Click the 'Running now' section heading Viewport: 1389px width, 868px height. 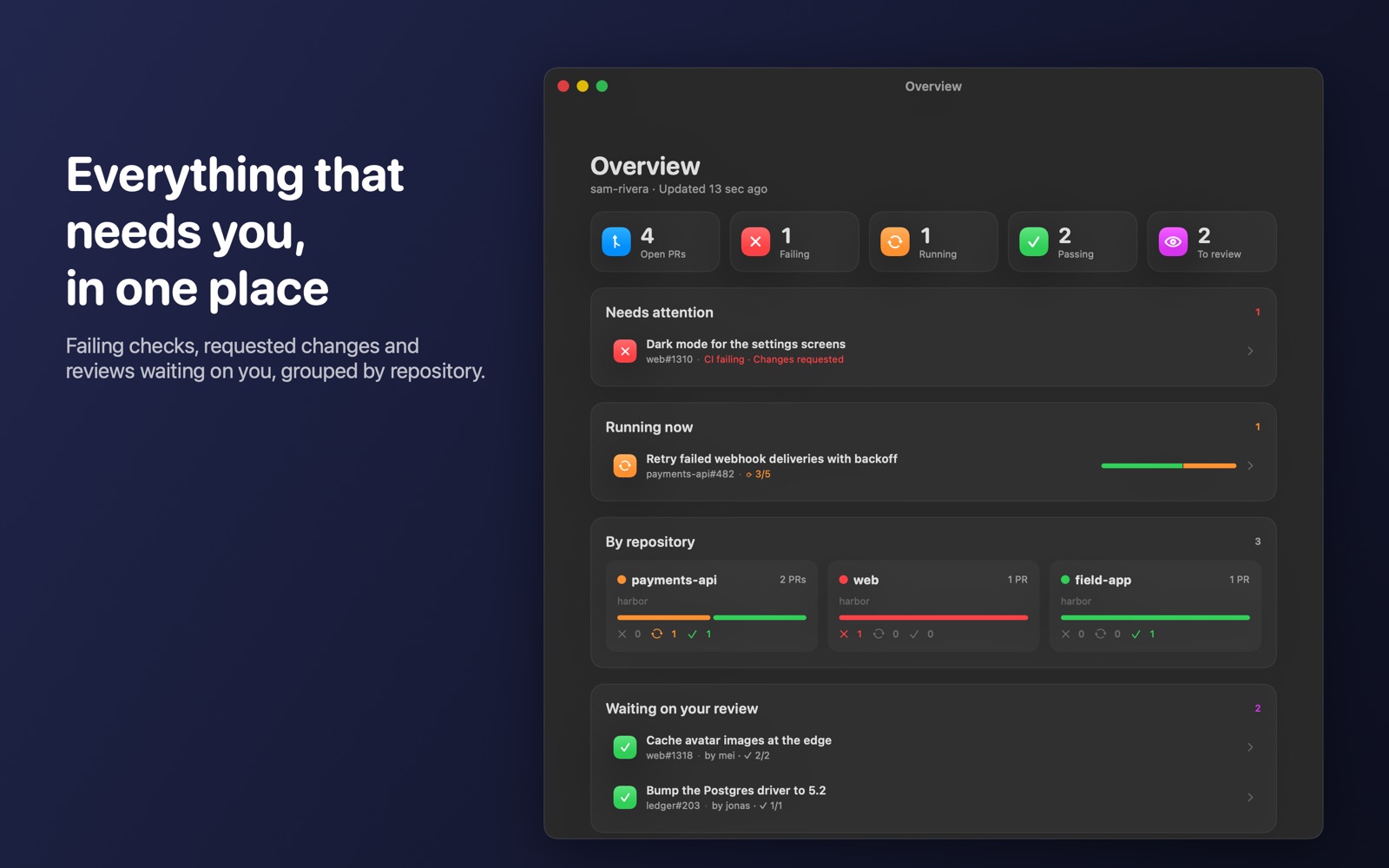coord(649,427)
